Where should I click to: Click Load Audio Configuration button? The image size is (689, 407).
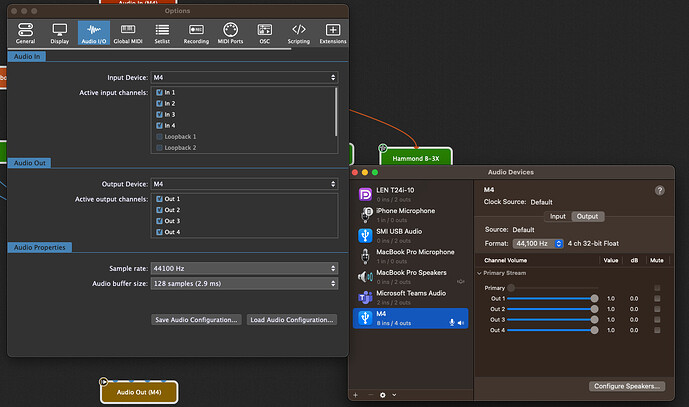point(292,320)
